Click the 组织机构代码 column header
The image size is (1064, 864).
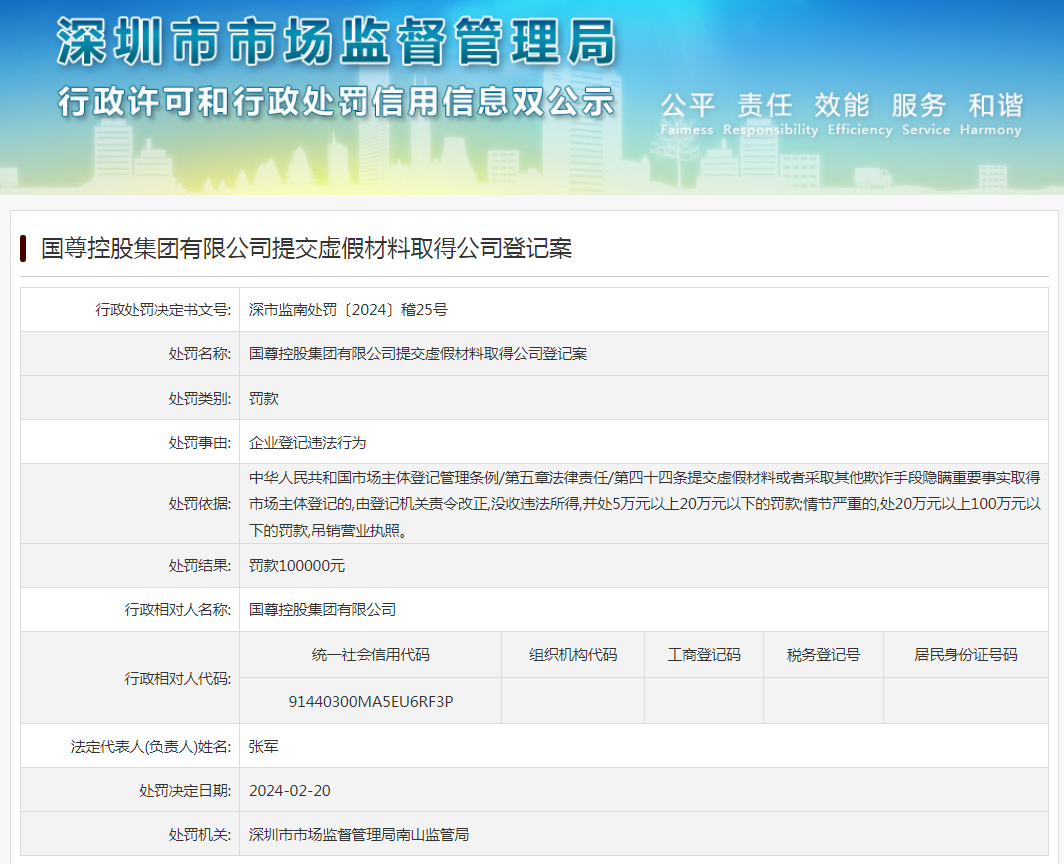[x=573, y=655]
